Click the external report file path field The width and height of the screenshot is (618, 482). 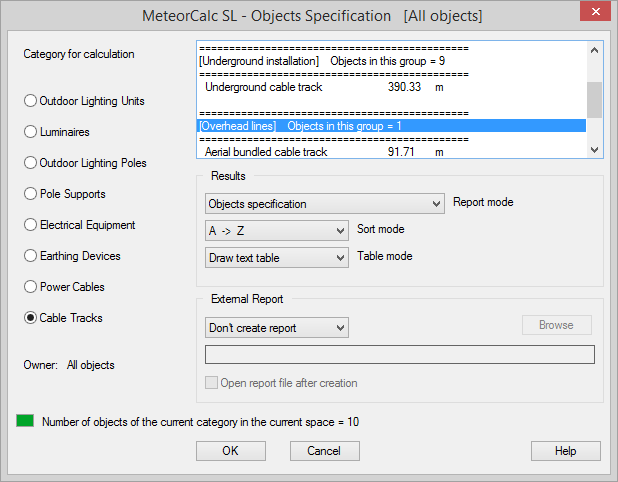point(400,354)
